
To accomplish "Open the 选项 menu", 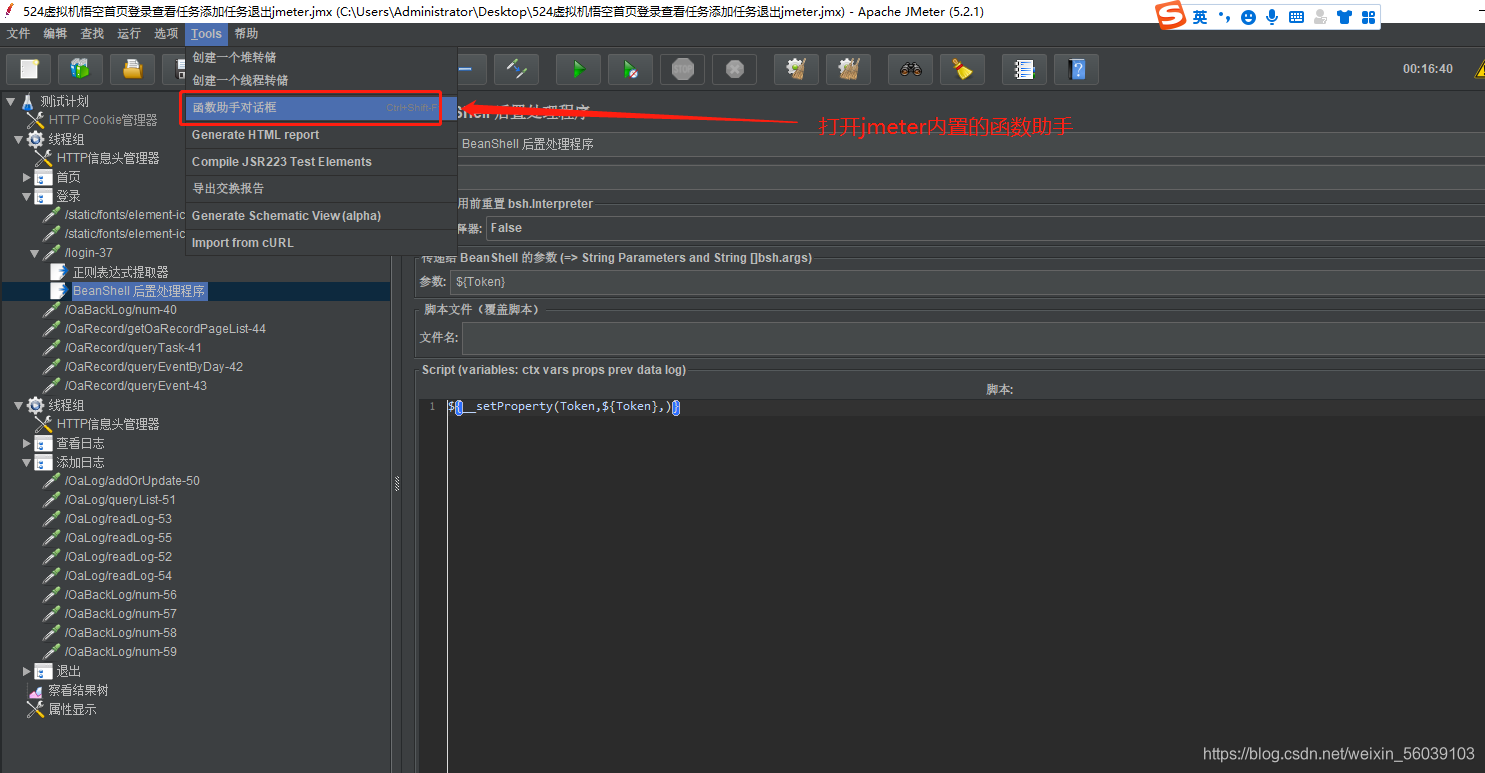I will click(166, 34).
